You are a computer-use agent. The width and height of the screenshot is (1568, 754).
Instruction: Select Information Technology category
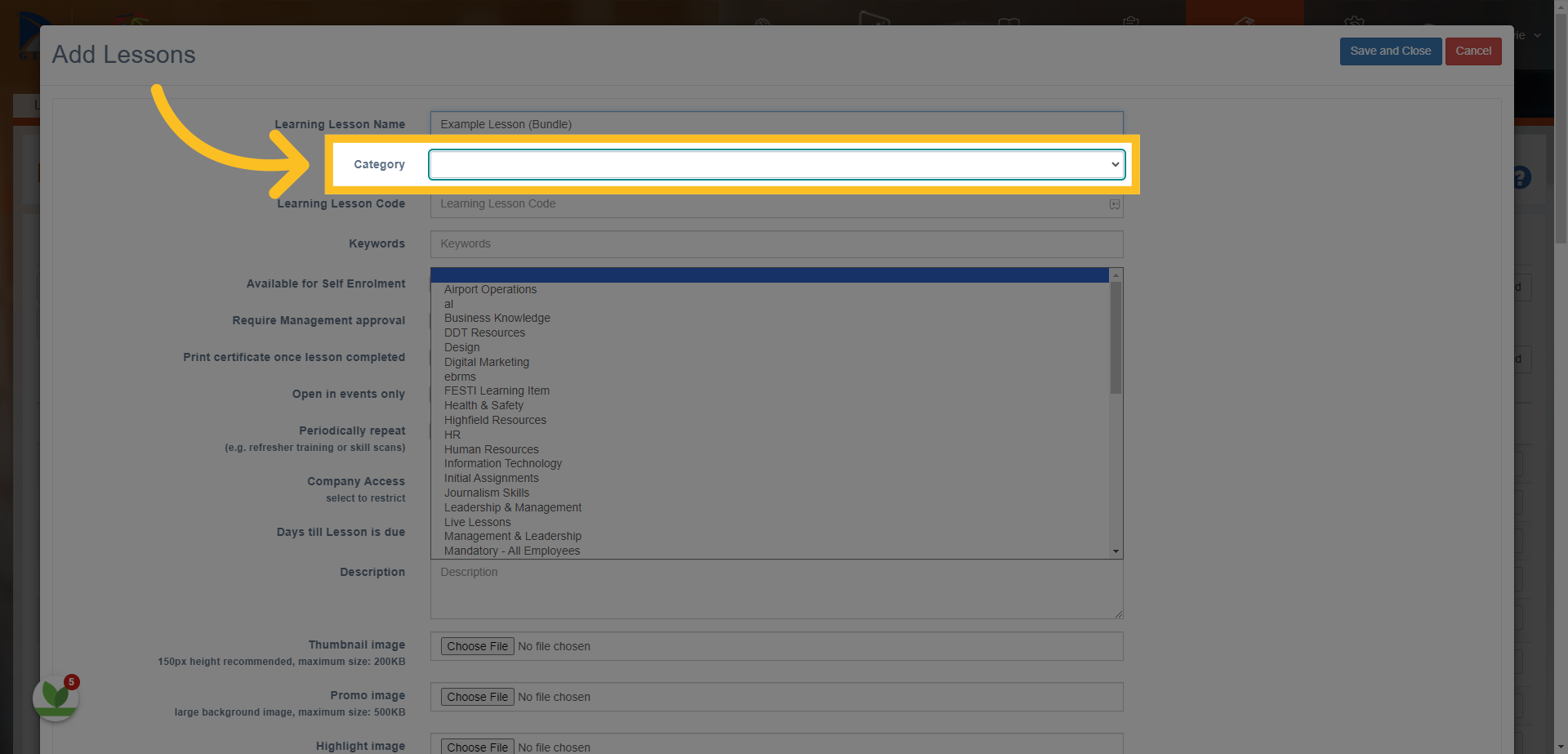pyautogui.click(x=770, y=463)
